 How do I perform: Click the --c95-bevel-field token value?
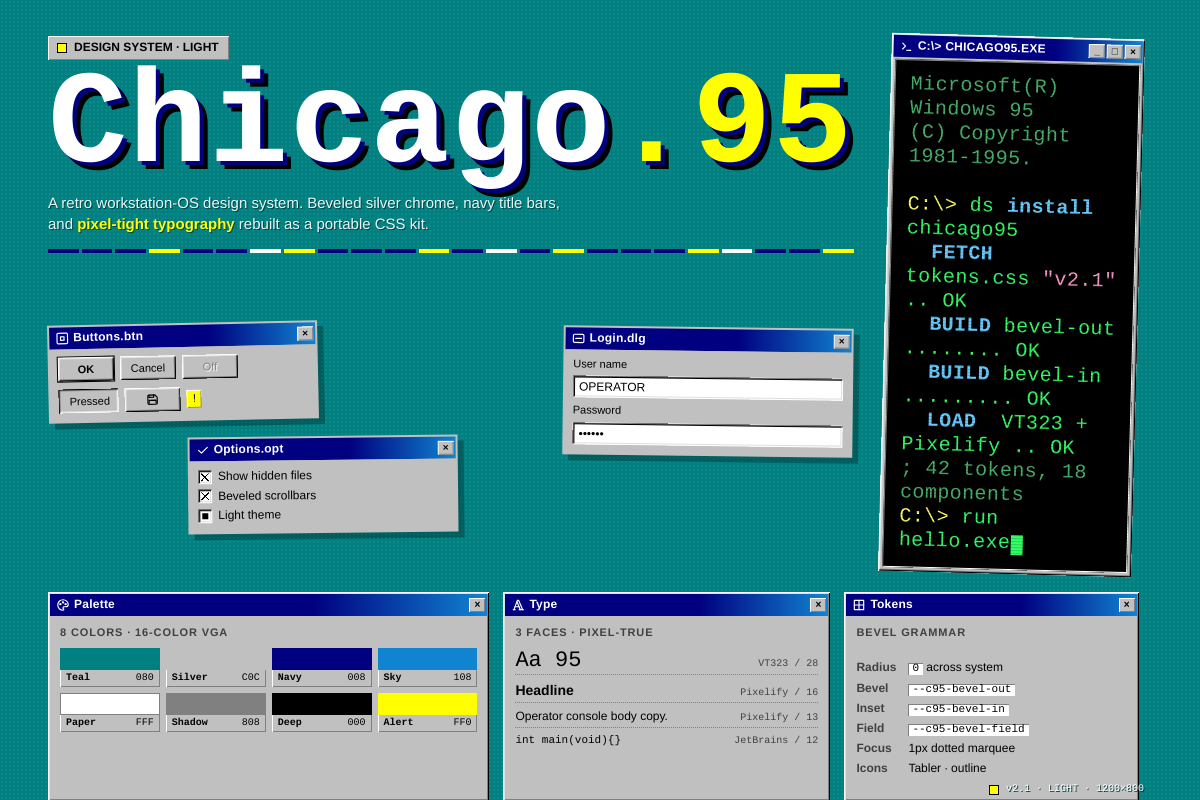coord(968,729)
